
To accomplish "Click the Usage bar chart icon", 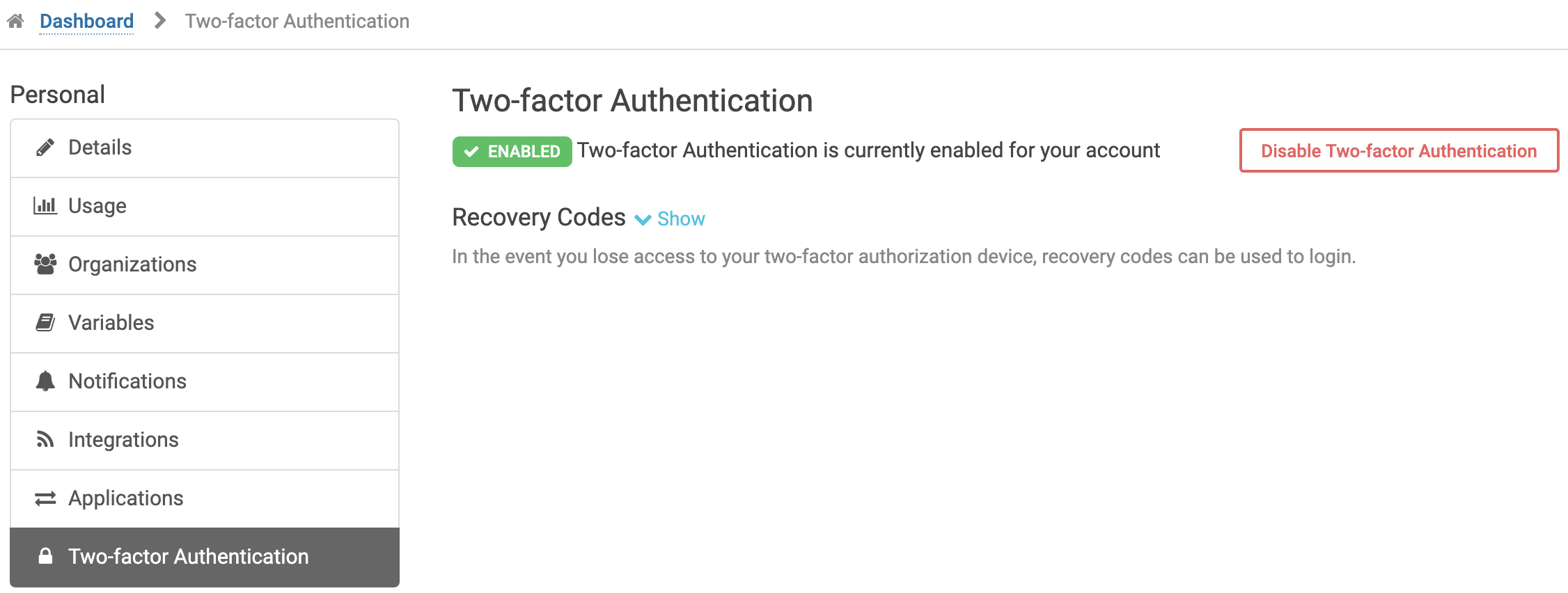I will tap(44, 206).
